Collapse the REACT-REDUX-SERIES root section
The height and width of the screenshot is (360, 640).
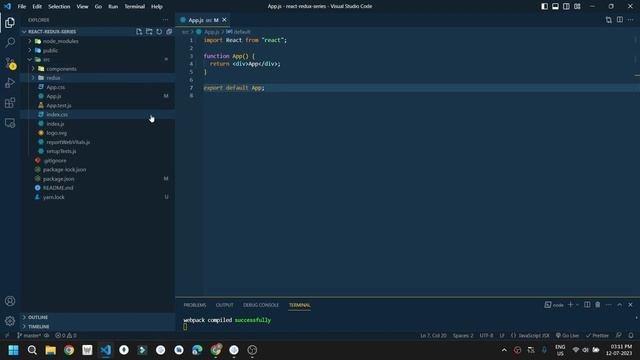tap(24, 31)
